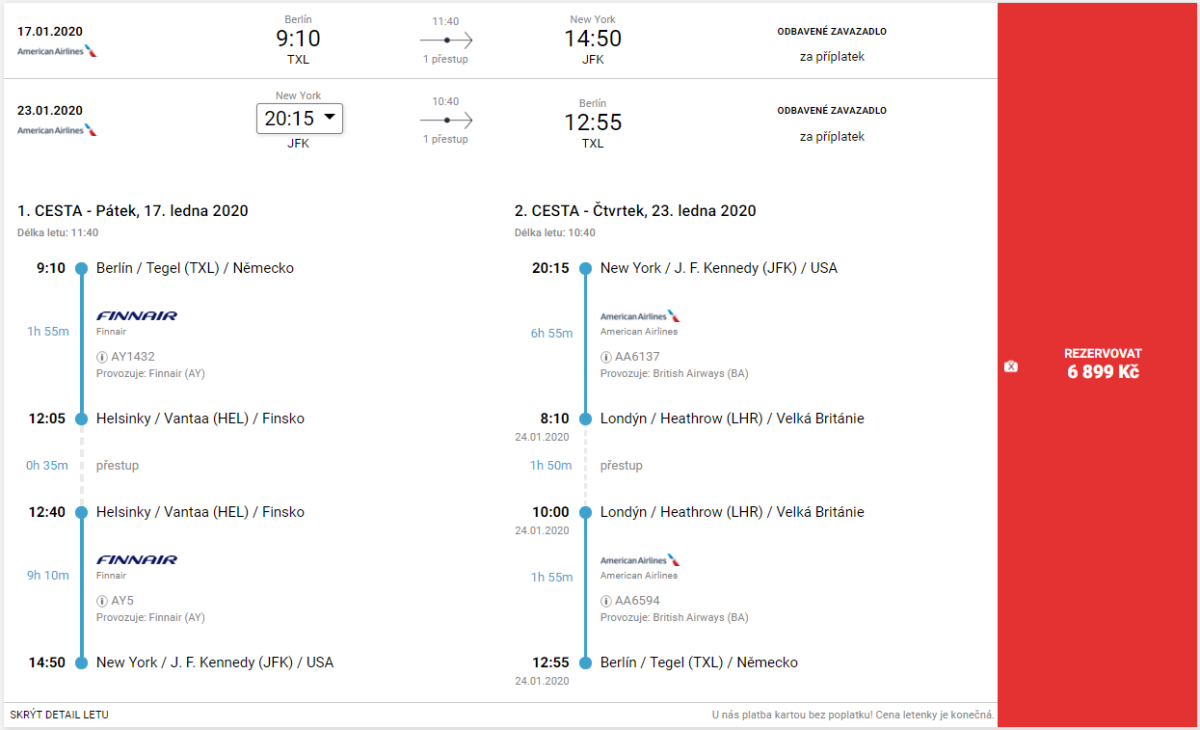1200x730 pixels.
Task: Click American Airlines logo under 23.01.2020
Action: [x=57, y=130]
